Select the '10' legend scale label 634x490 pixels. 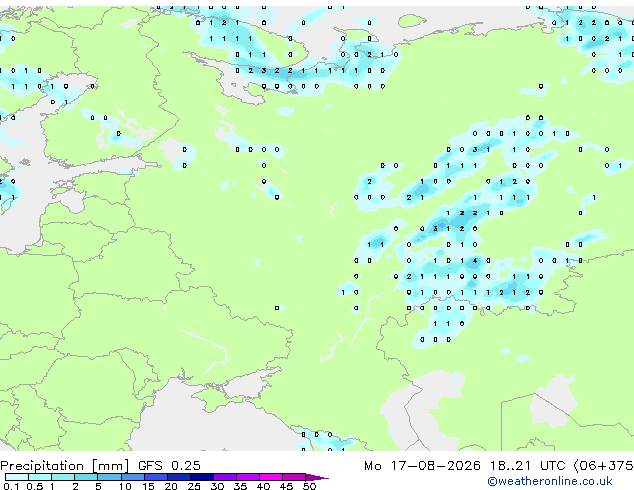coord(125,486)
